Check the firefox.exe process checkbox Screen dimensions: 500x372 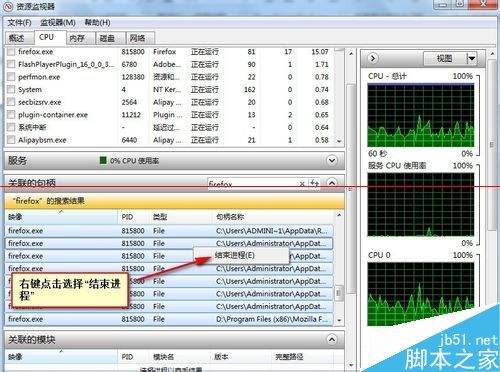pyautogui.click(x=11, y=52)
